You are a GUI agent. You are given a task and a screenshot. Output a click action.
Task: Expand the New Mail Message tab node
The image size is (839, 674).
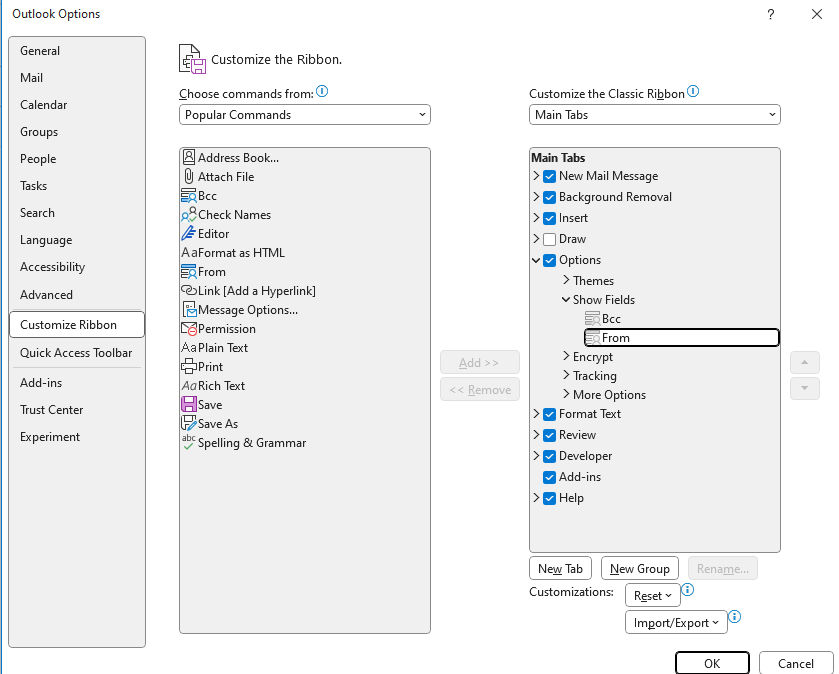pyautogui.click(x=536, y=175)
